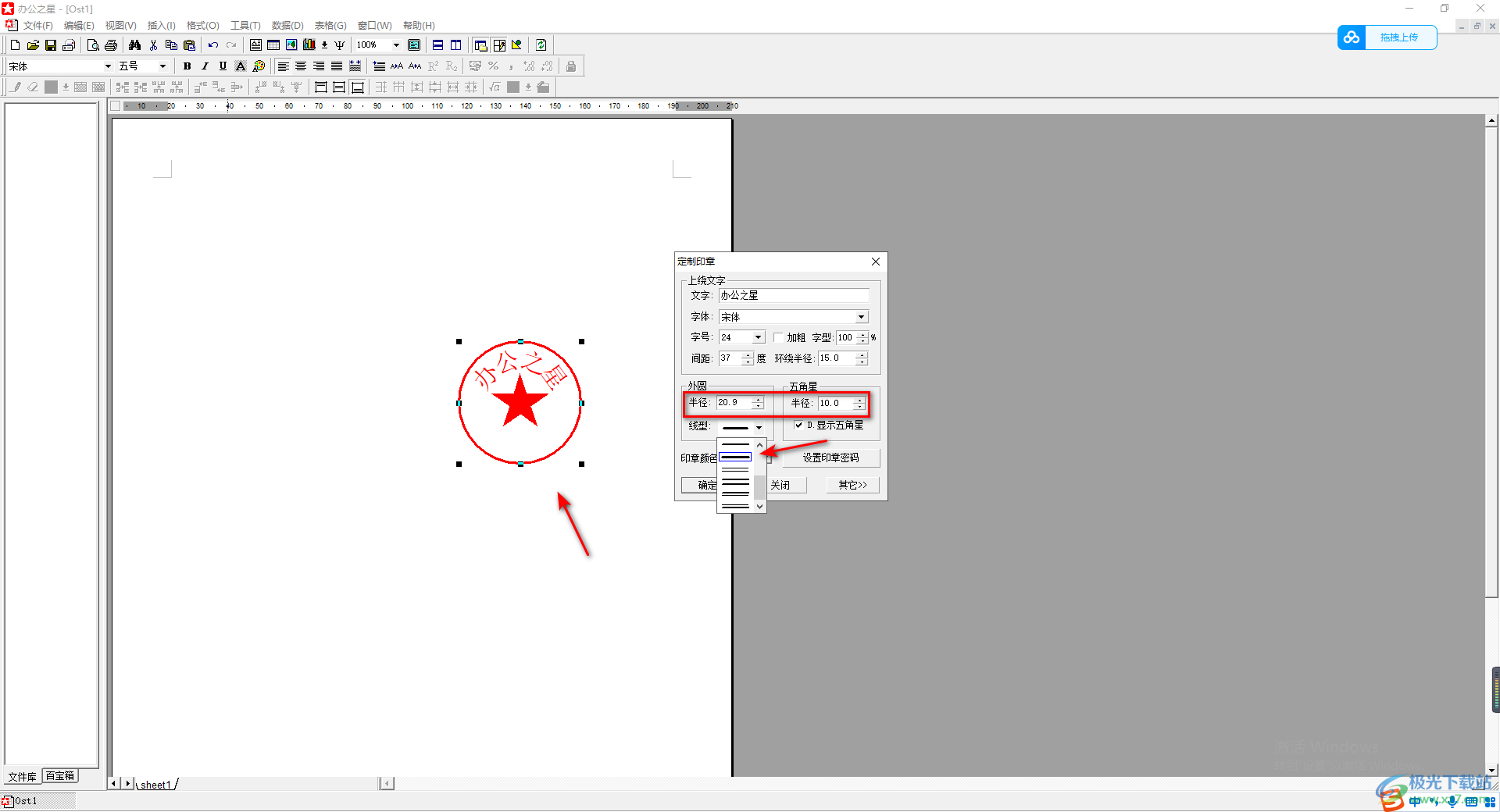Center align text
Screen dimensions: 1500x812
301,66
